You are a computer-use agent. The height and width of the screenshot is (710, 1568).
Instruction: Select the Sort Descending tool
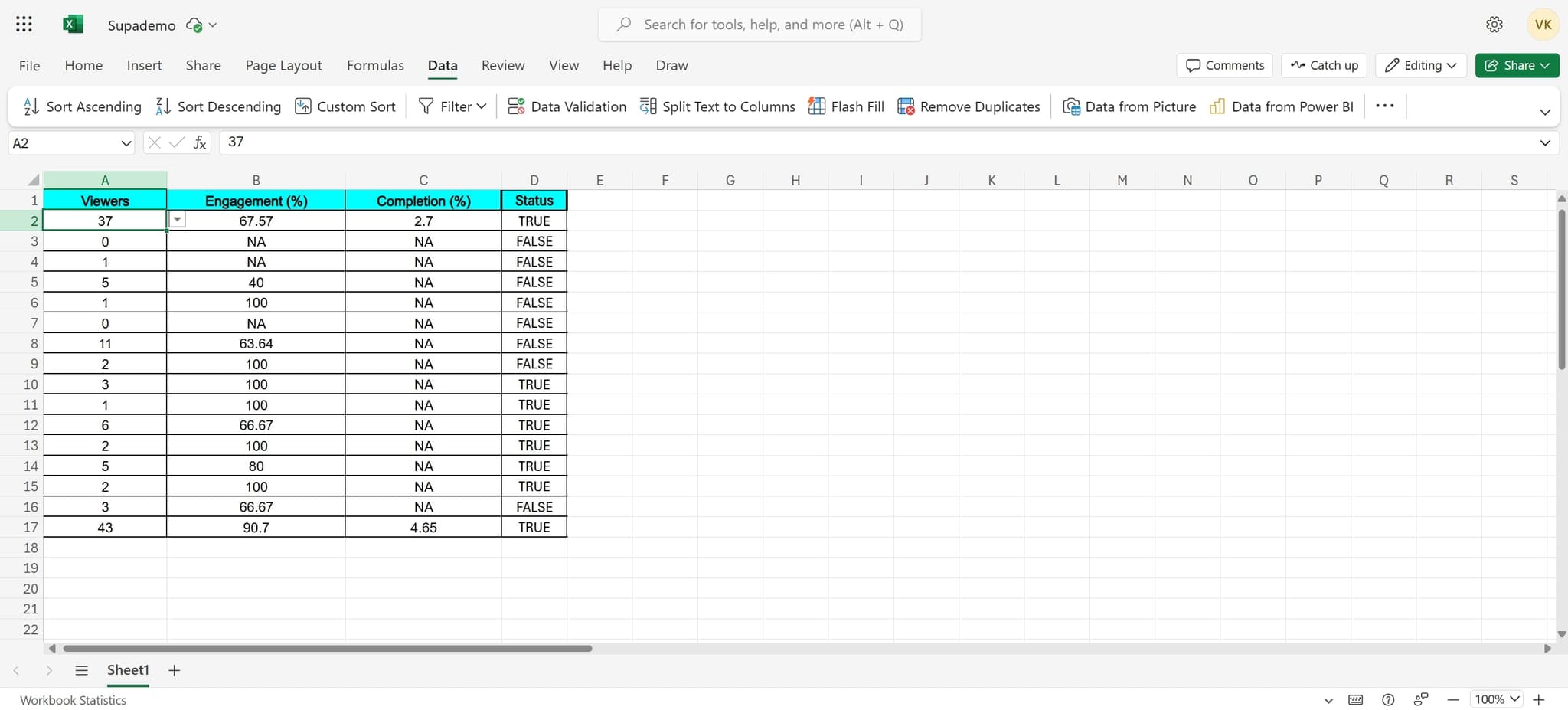[217, 106]
